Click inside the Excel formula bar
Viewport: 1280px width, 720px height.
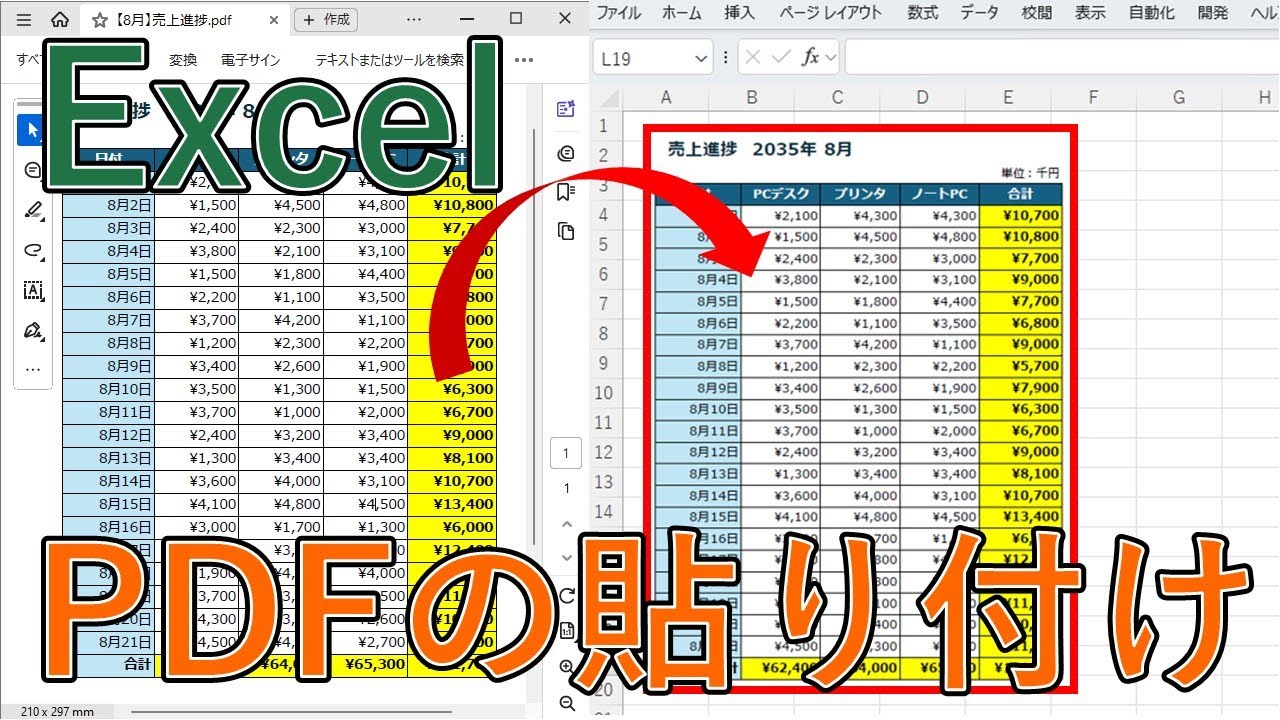pos(1062,58)
